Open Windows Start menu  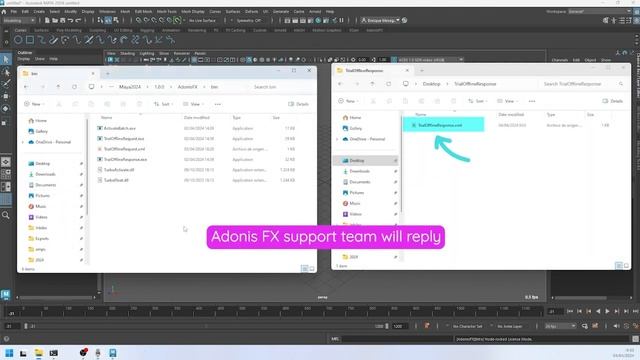[x=9, y=353]
